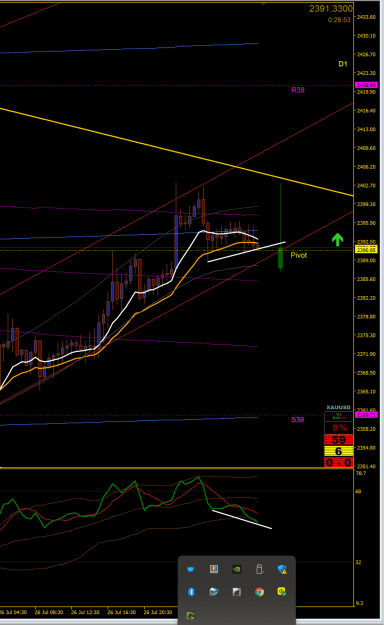The image size is (384, 625).
Task: Click the D1 timeframe label
Action: click(x=343, y=64)
